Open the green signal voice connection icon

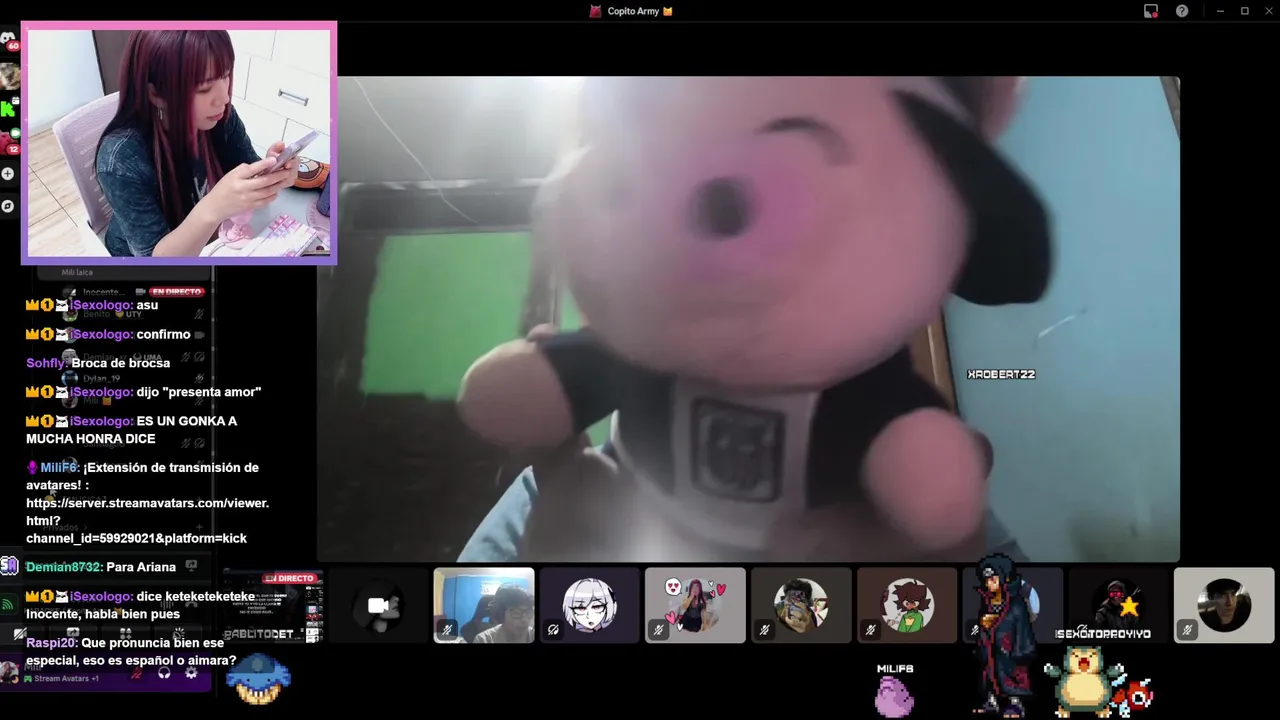pos(8,604)
